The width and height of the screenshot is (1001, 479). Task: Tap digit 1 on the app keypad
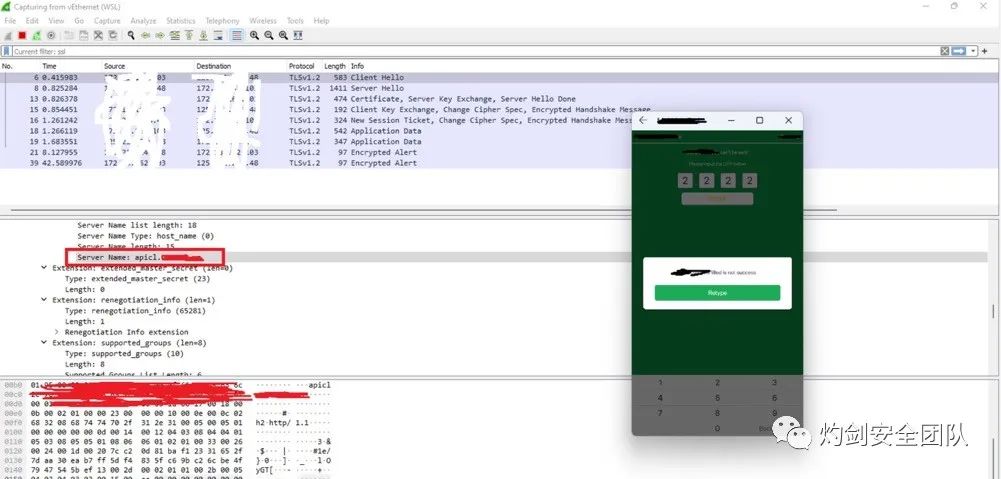point(660,383)
